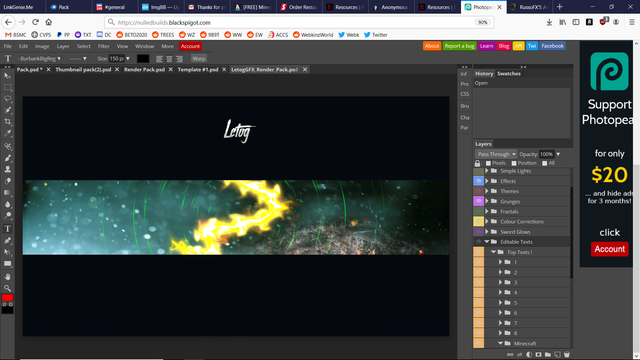Click the Learn button
The height and width of the screenshot is (360, 640).
[486, 46]
